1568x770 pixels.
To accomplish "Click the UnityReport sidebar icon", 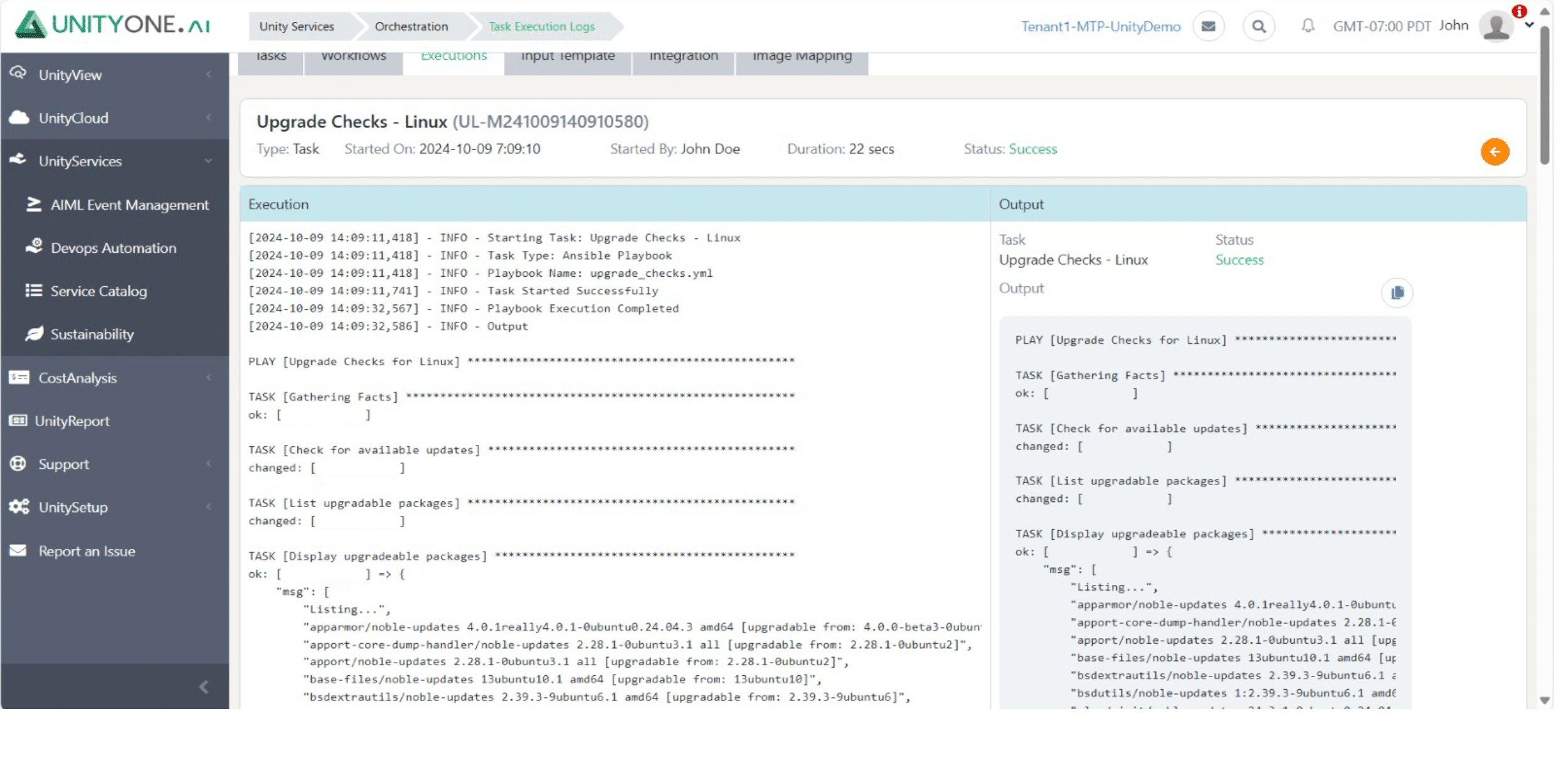I will (x=18, y=420).
